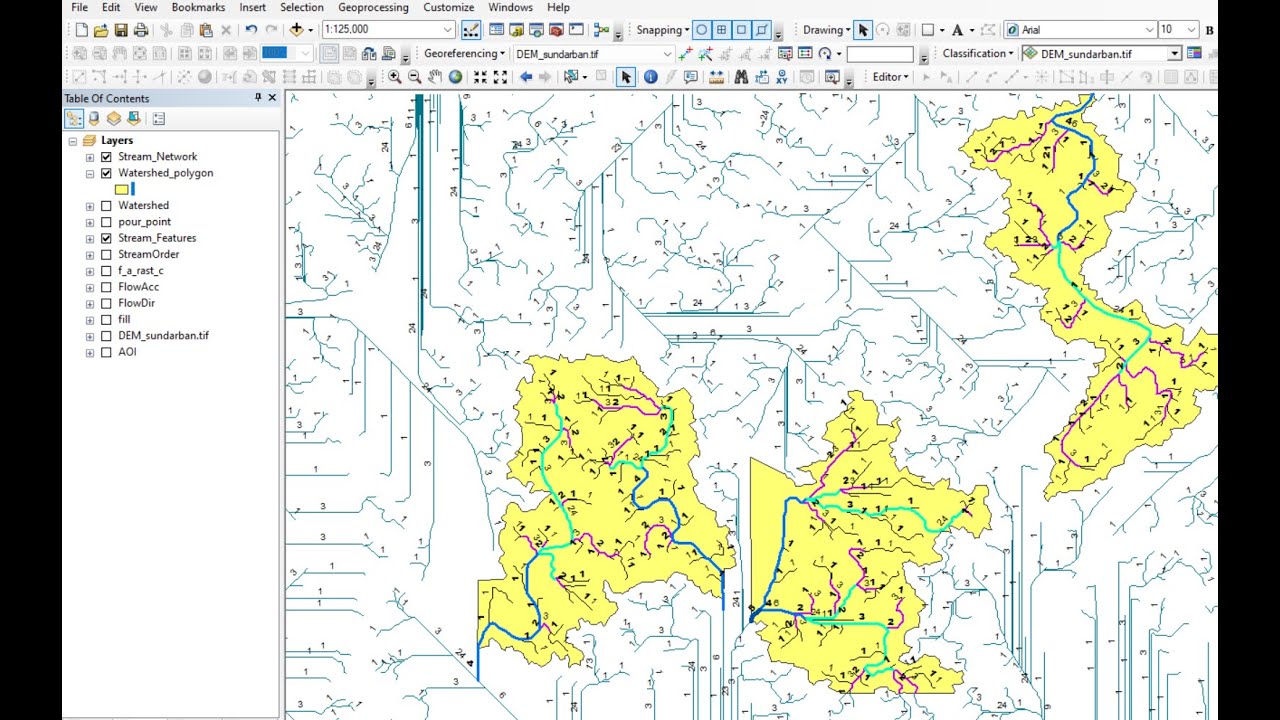Viewport: 1280px width, 720px height.
Task: Collapse the Watershed_polygon layer node
Action: pyautogui.click(x=90, y=173)
